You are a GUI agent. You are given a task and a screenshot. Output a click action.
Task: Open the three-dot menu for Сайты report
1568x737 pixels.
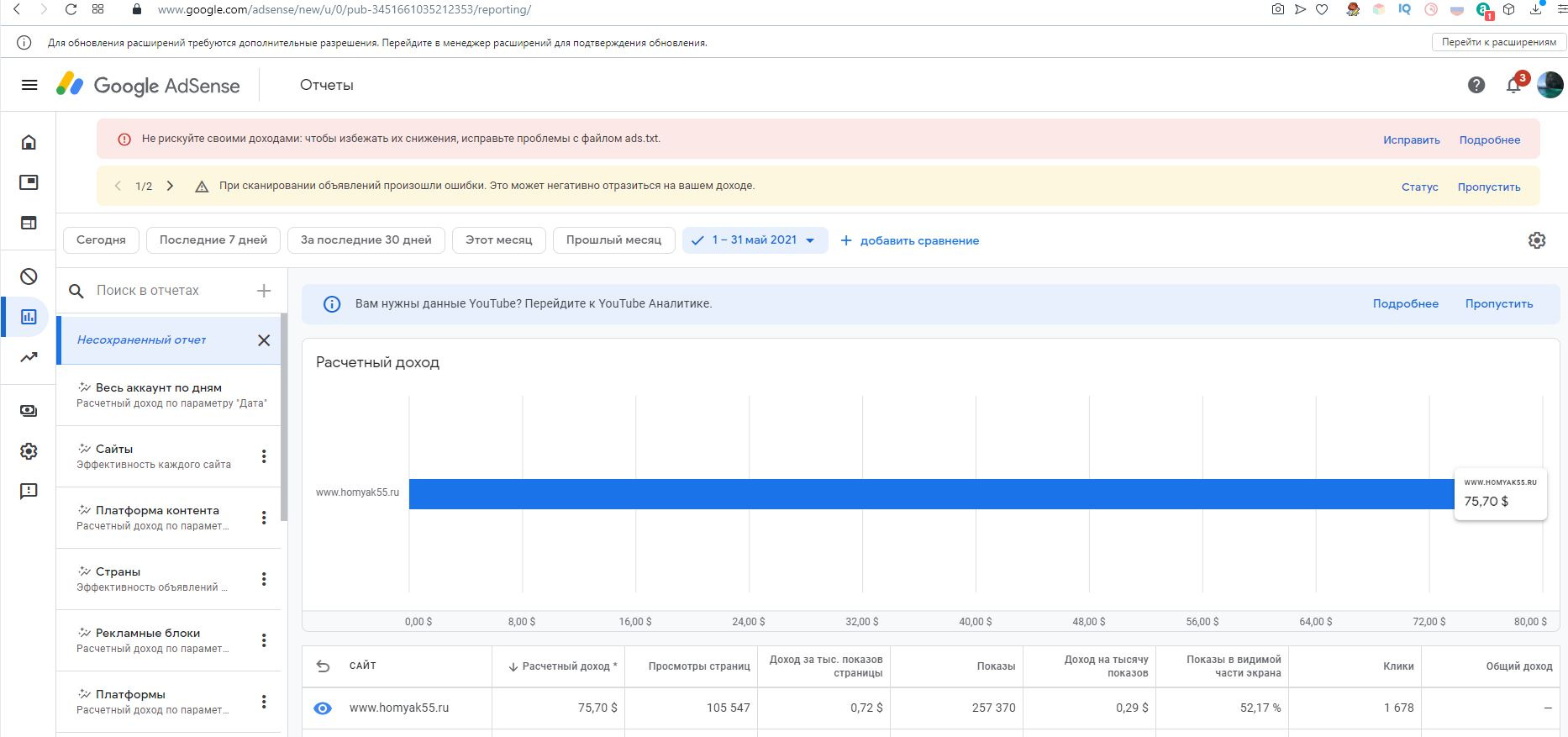pos(264,456)
